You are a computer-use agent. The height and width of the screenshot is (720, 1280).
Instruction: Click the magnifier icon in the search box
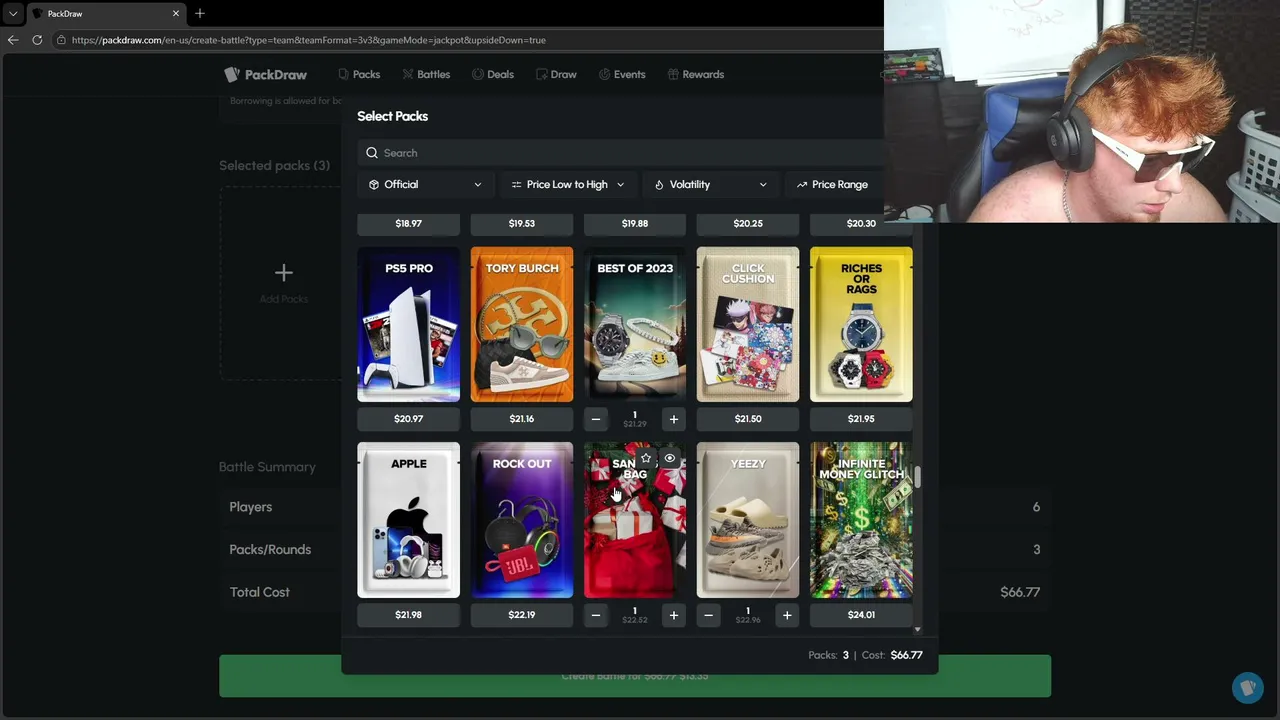click(372, 153)
